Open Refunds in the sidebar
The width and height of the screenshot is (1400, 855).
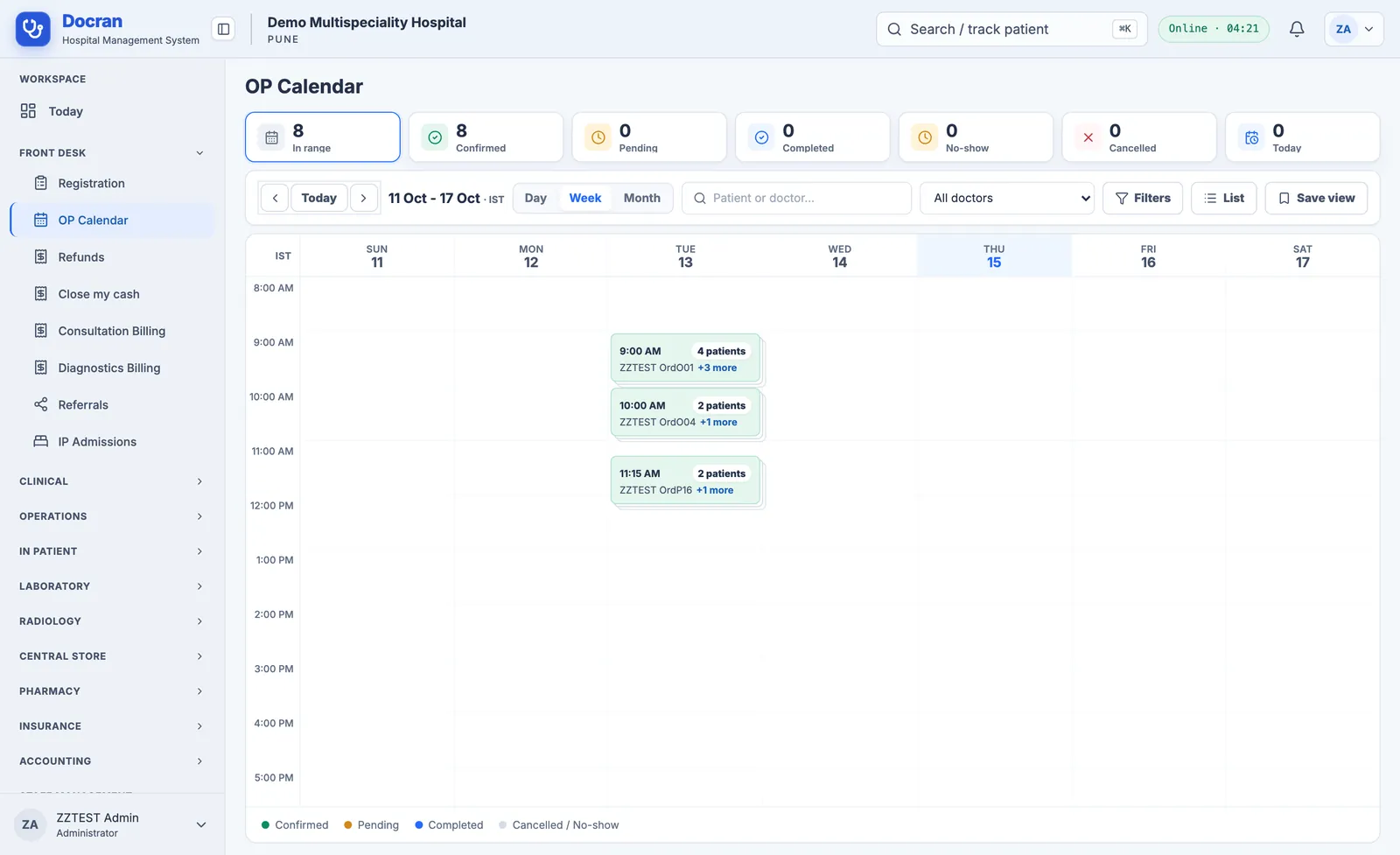click(x=111, y=257)
